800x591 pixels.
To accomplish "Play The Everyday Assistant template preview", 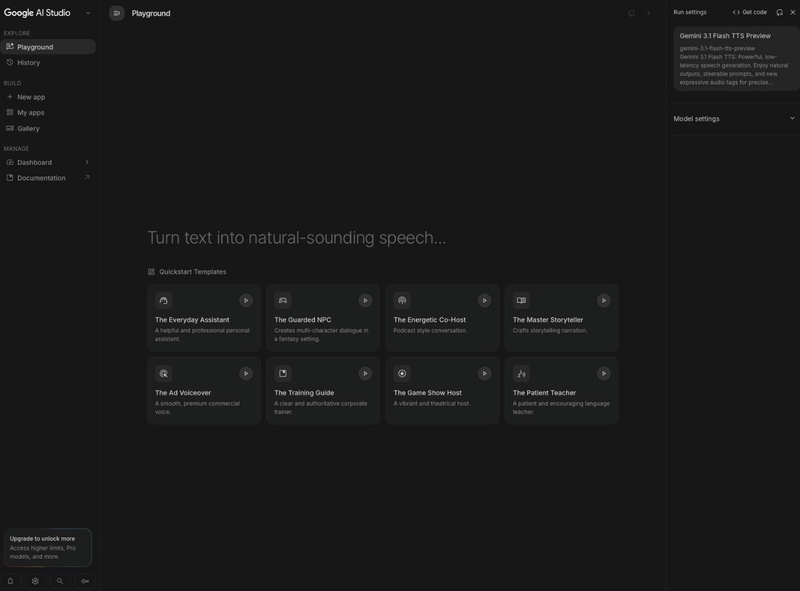I will [246, 300].
